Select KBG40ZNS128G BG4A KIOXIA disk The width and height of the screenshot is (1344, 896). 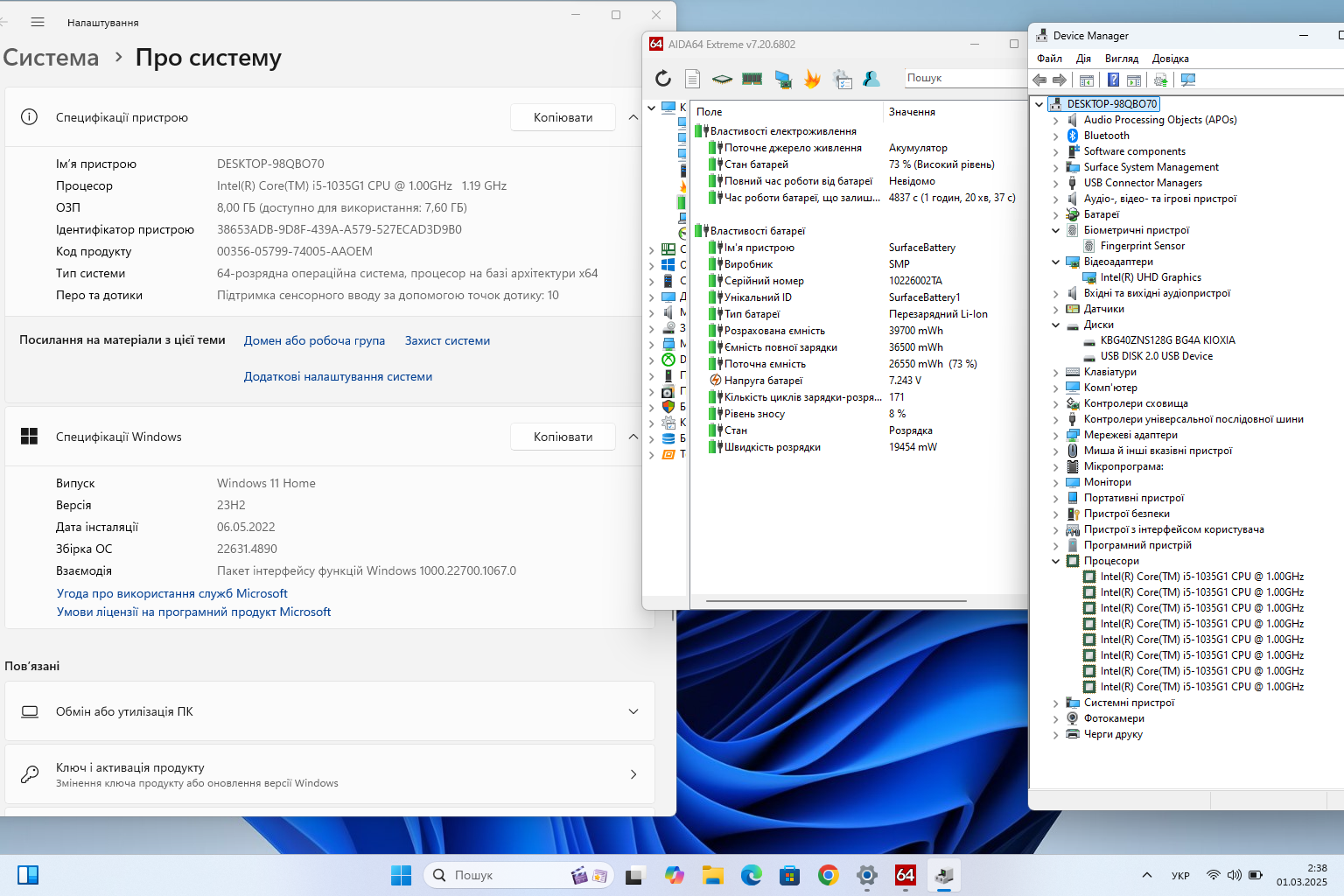(x=1168, y=341)
